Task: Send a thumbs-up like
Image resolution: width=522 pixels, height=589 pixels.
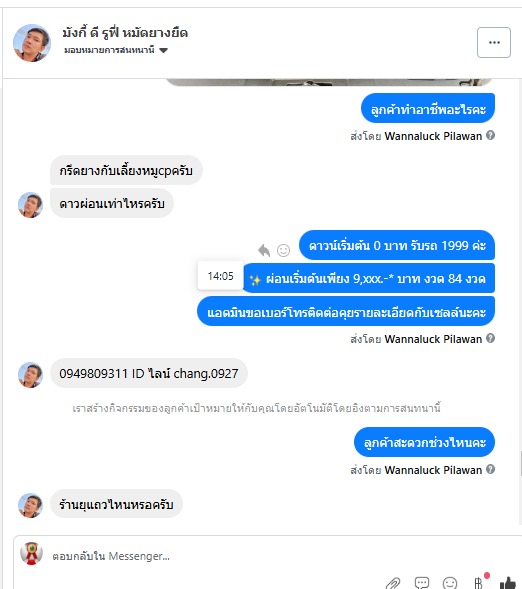Action: click(508, 583)
